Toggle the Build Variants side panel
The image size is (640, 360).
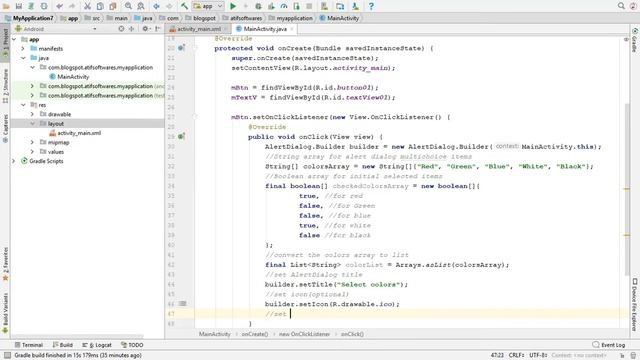click(5, 312)
